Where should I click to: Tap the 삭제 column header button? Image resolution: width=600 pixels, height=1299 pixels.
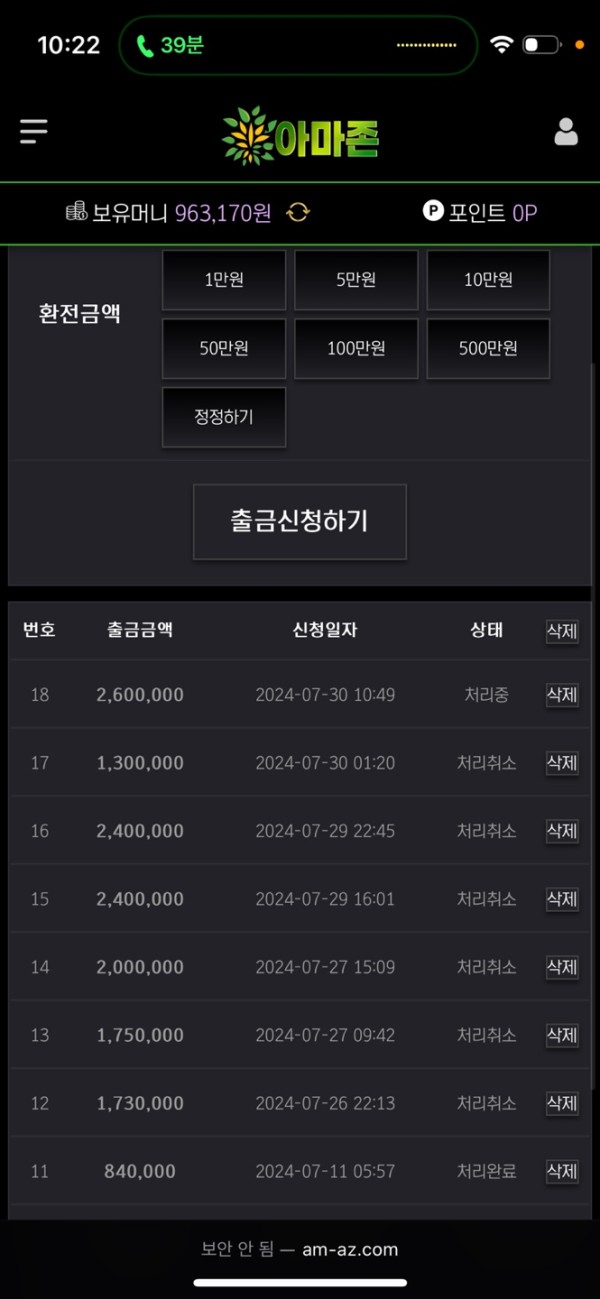(562, 631)
